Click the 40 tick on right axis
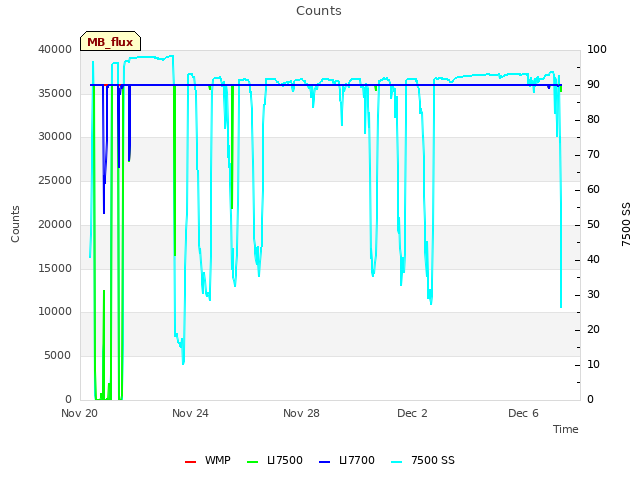Image resolution: width=640 pixels, height=480 pixels. [593, 260]
